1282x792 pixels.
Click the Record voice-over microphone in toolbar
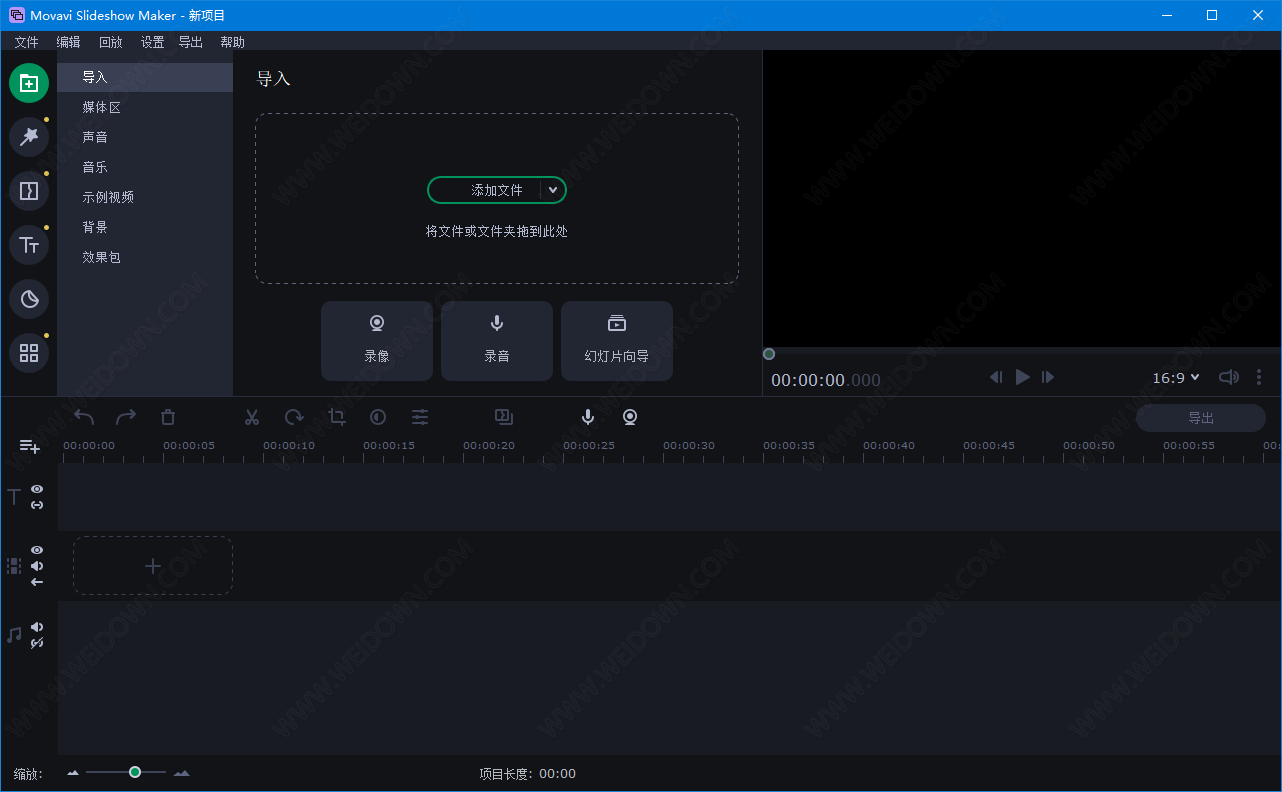[588, 417]
